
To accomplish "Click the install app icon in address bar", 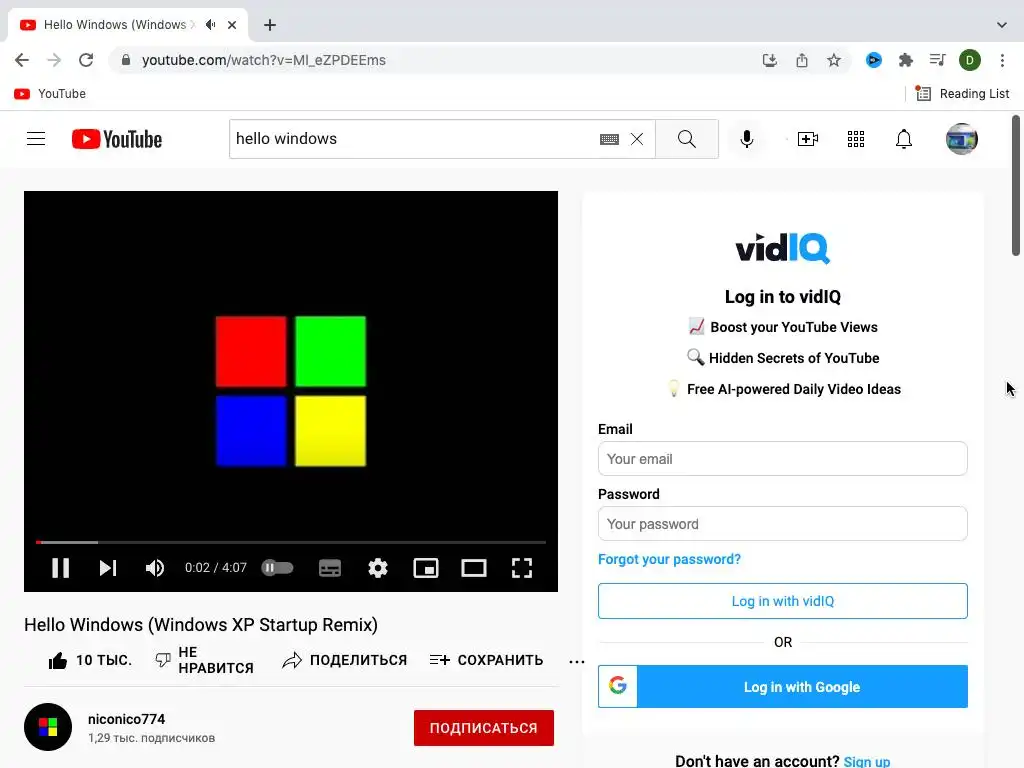I will (x=770, y=60).
